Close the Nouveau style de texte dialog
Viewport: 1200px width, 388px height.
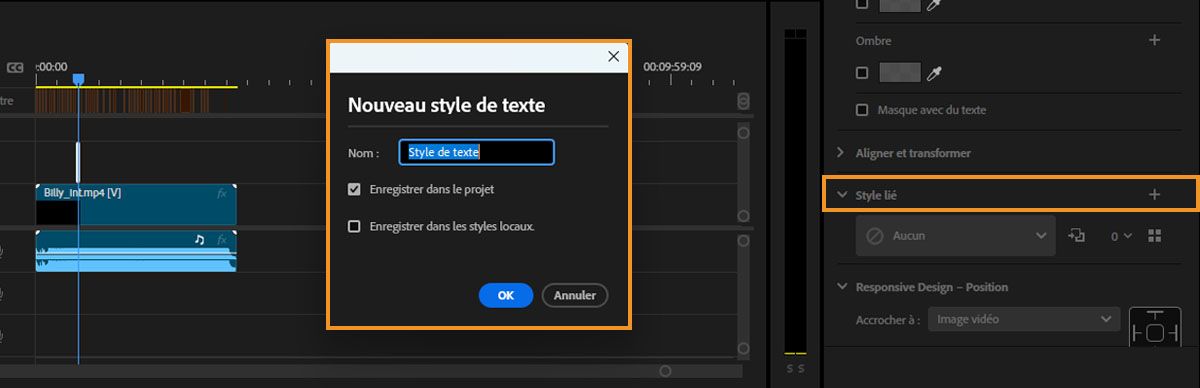click(613, 57)
